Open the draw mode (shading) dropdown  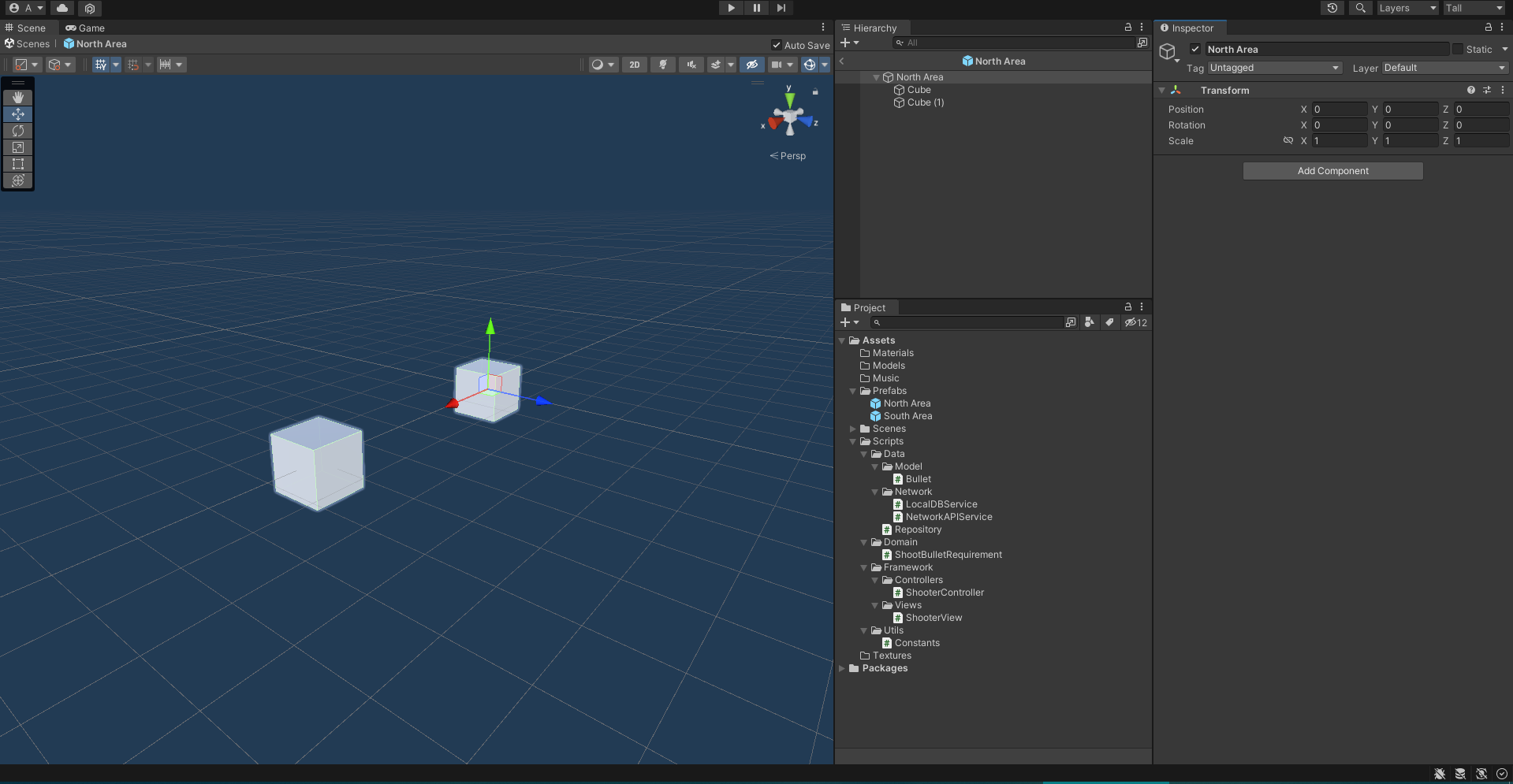tap(603, 65)
